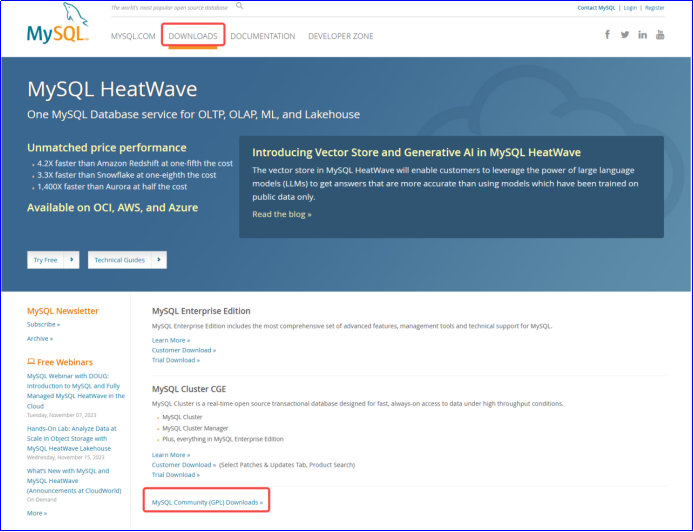Open the DOCUMENTATION tab
Screen dimensions: 694x532
[263, 36]
